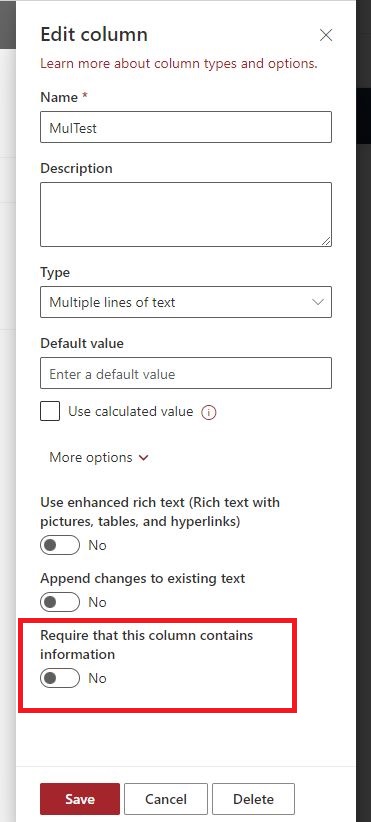Click the Description box resize grip
The height and width of the screenshot is (822, 371).
[326, 241]
